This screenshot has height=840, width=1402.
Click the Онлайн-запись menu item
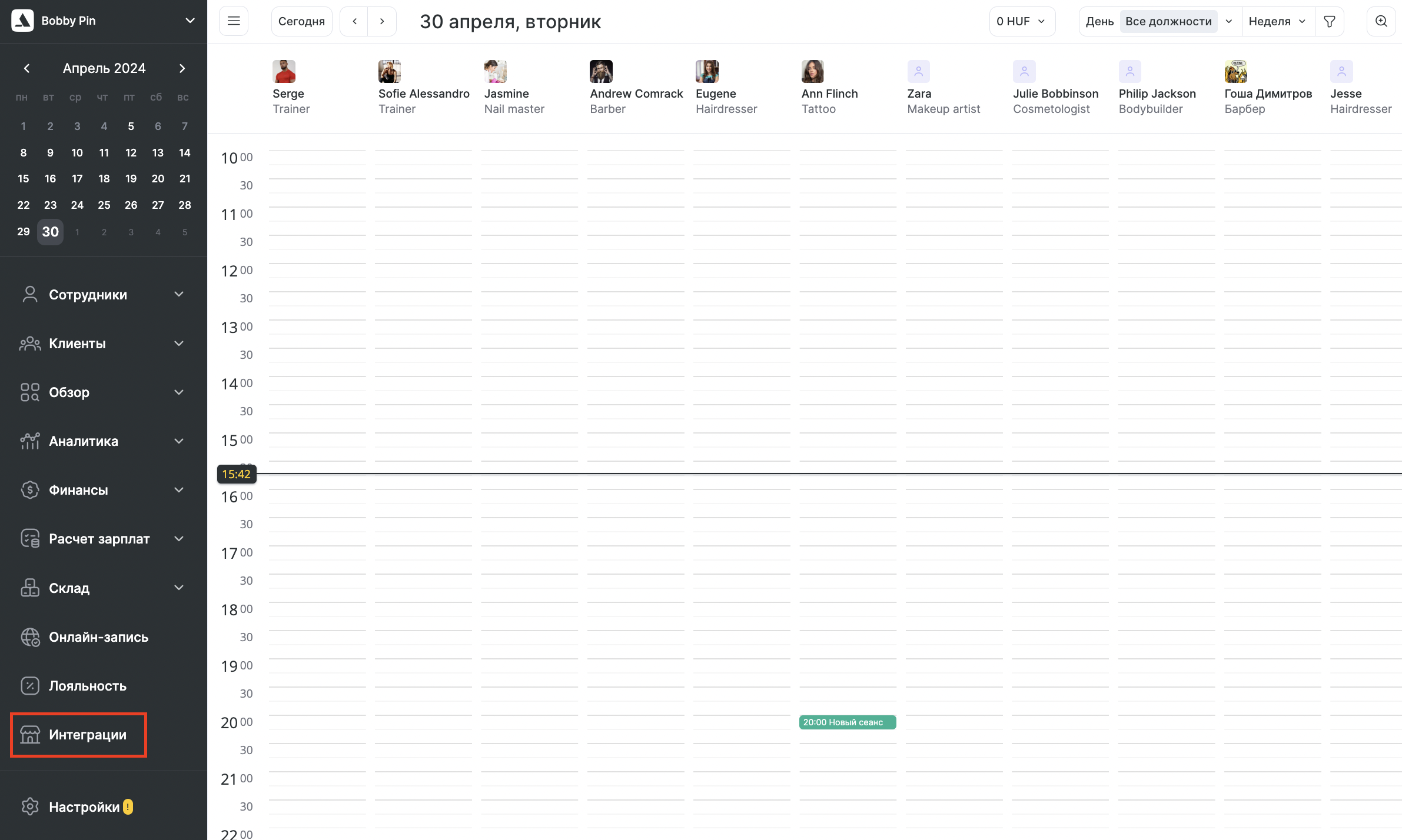[98, 637]
